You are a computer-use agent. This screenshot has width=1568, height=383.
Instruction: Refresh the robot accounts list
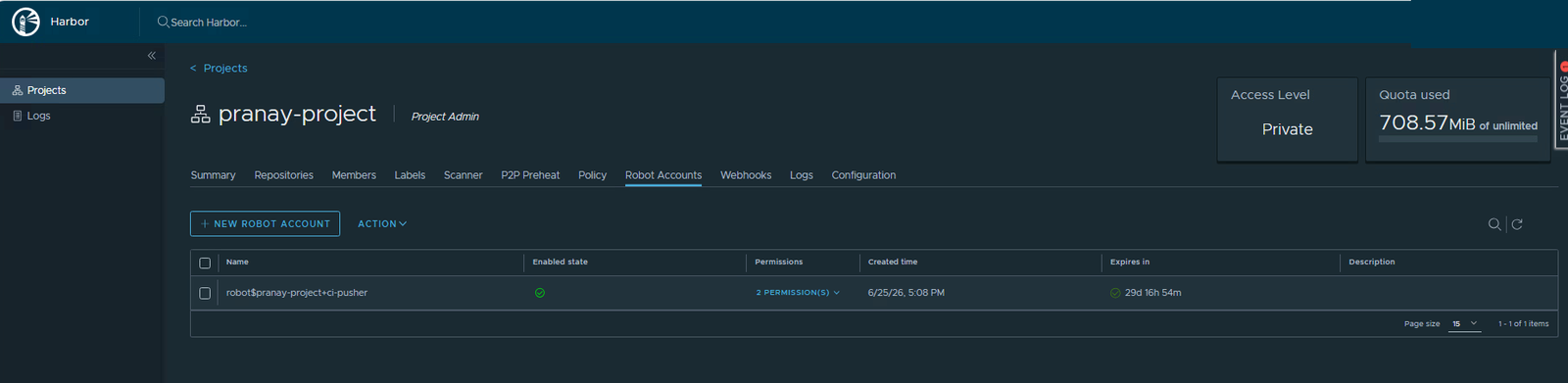click(x=1517, y=224)
